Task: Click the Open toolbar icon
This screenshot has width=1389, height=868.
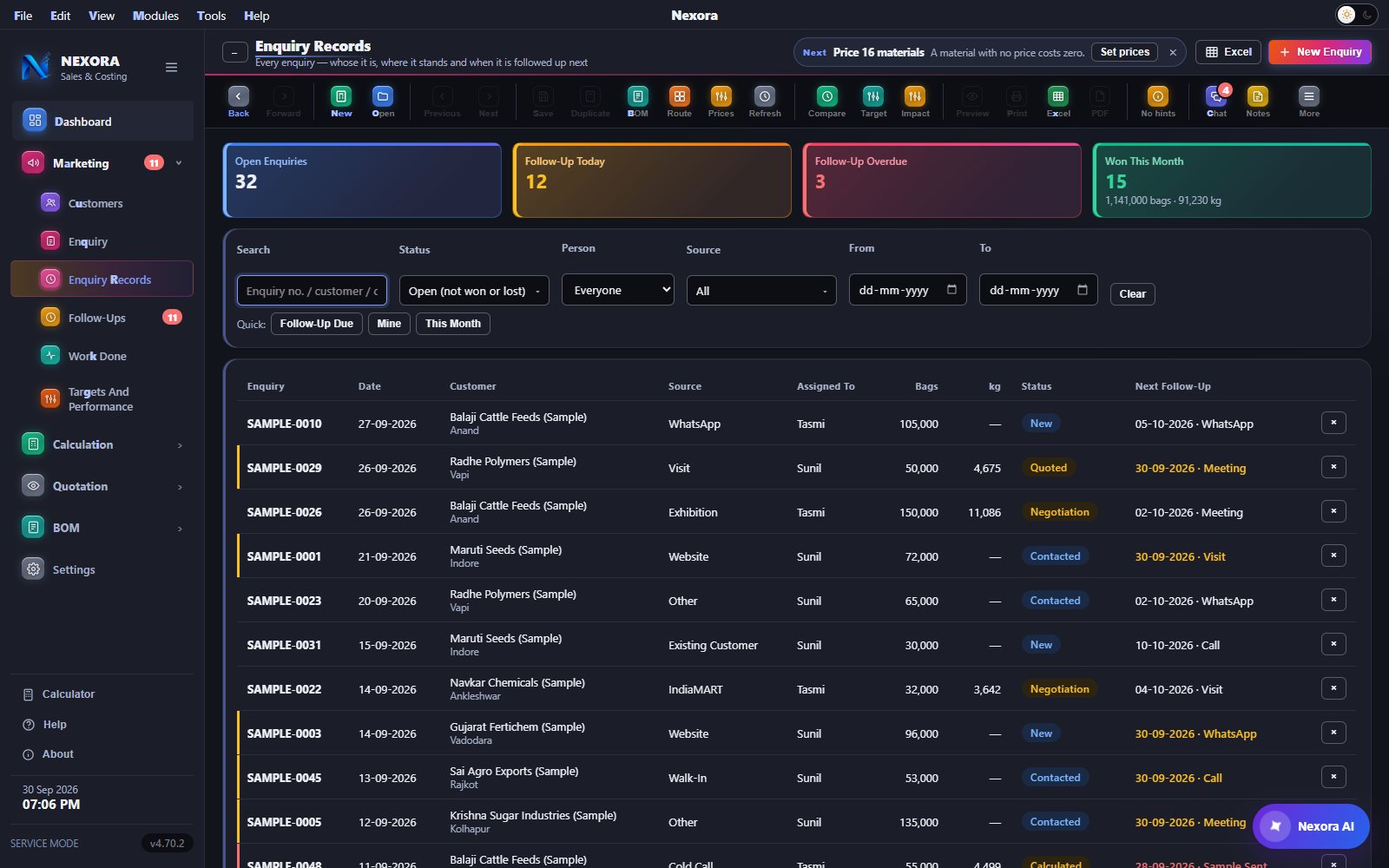Action: (x=383, y=102)
